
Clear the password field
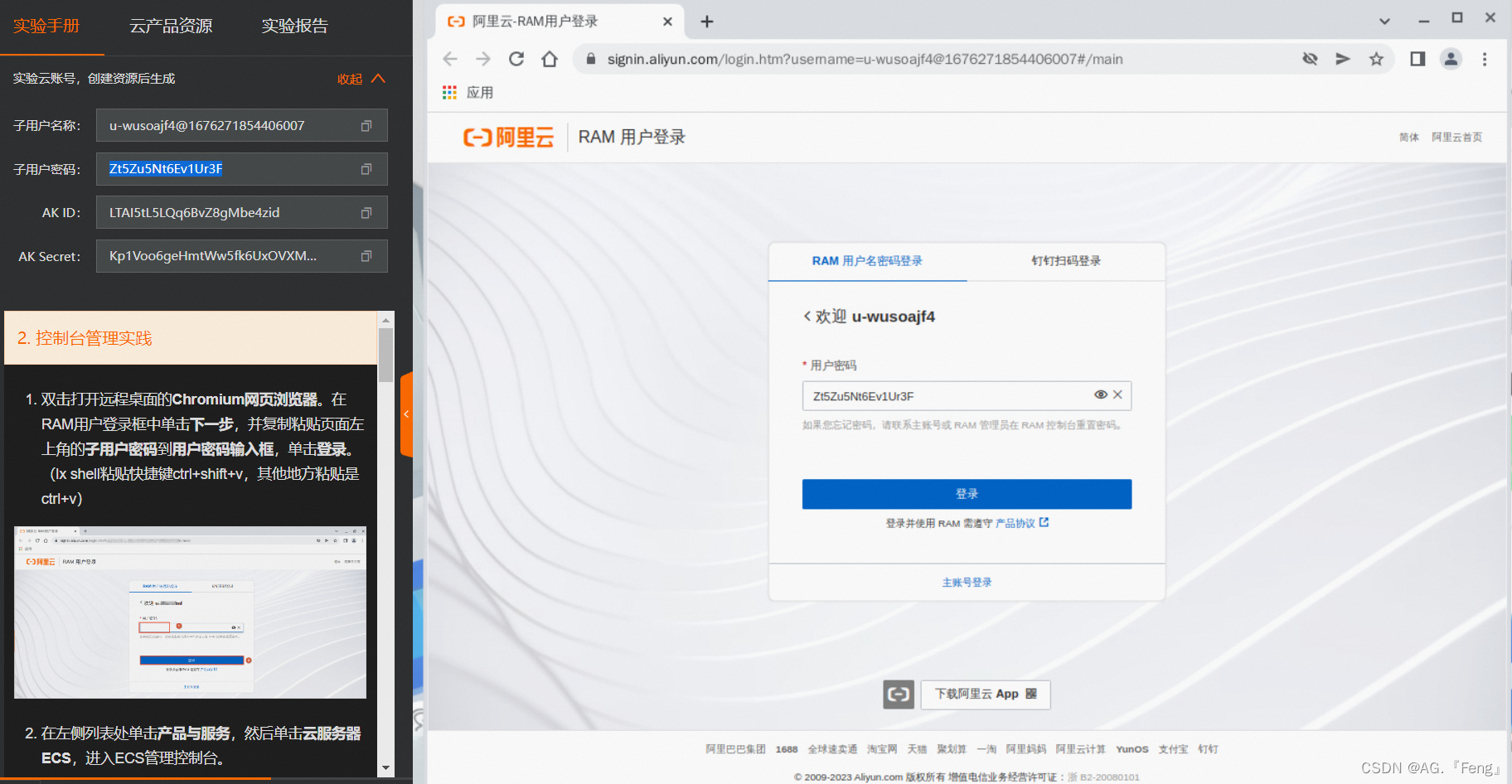tap(1117, 394)
